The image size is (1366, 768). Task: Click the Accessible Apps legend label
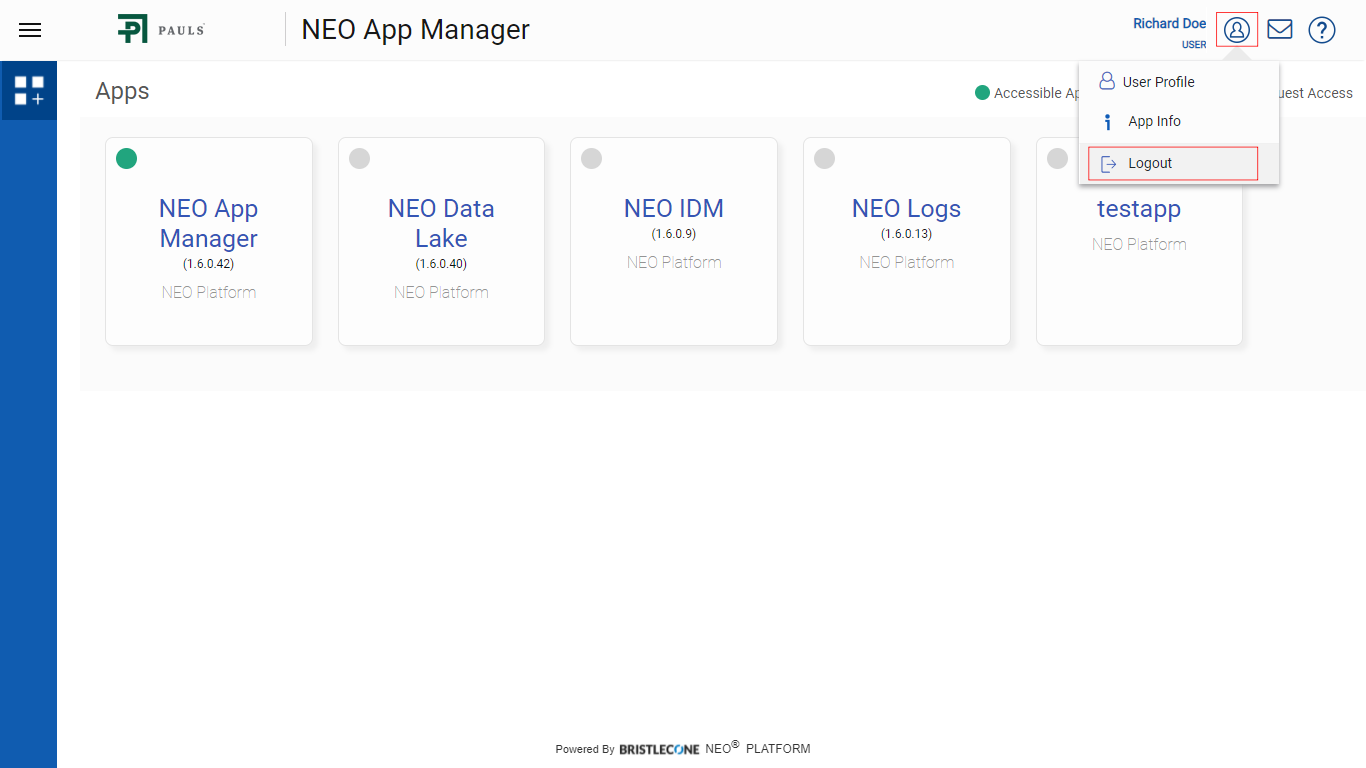point(1036,93)
